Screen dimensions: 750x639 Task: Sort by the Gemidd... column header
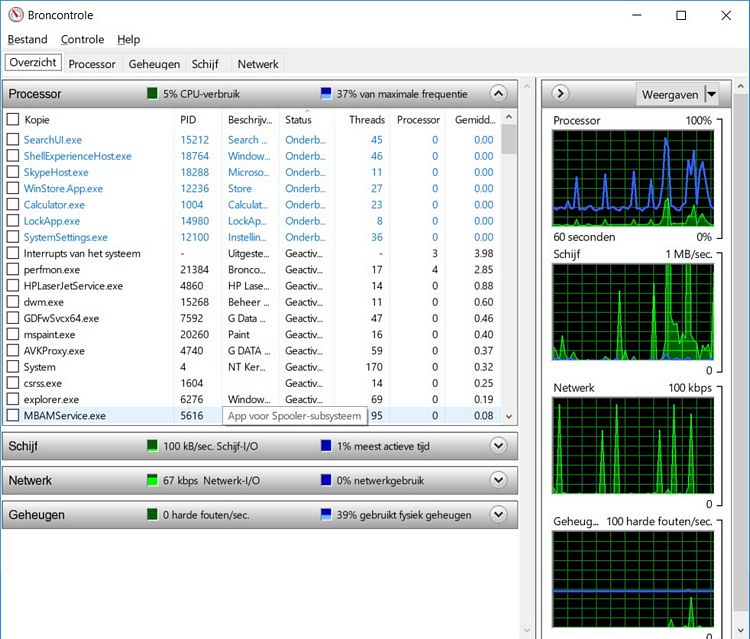click(473, 120)
